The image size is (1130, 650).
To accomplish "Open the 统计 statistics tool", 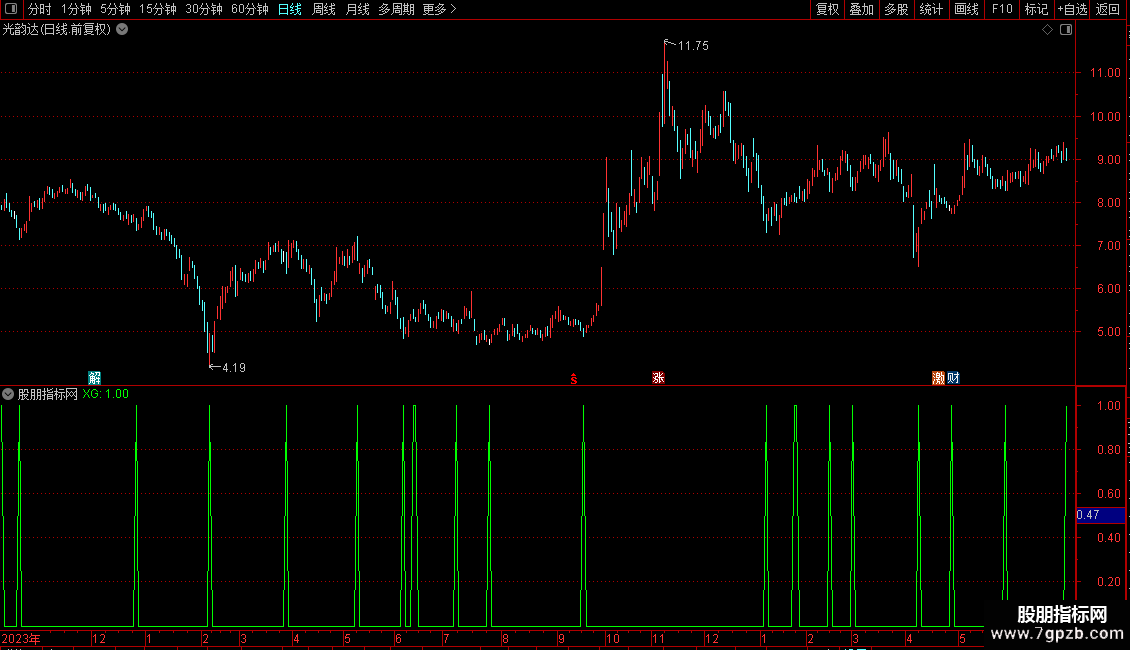I will (931, 9).
